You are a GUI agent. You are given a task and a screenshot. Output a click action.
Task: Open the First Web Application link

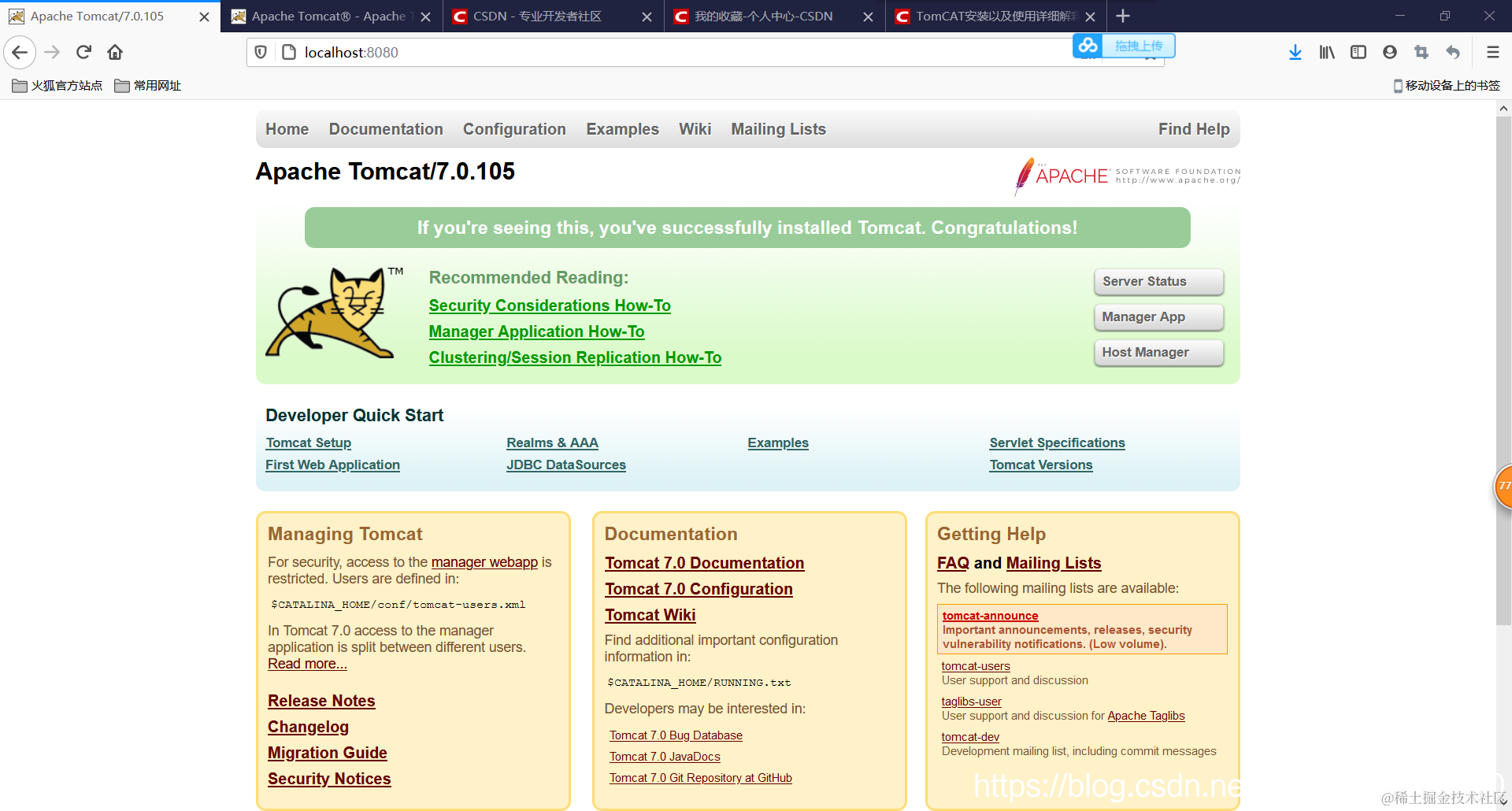pos(332,465)
